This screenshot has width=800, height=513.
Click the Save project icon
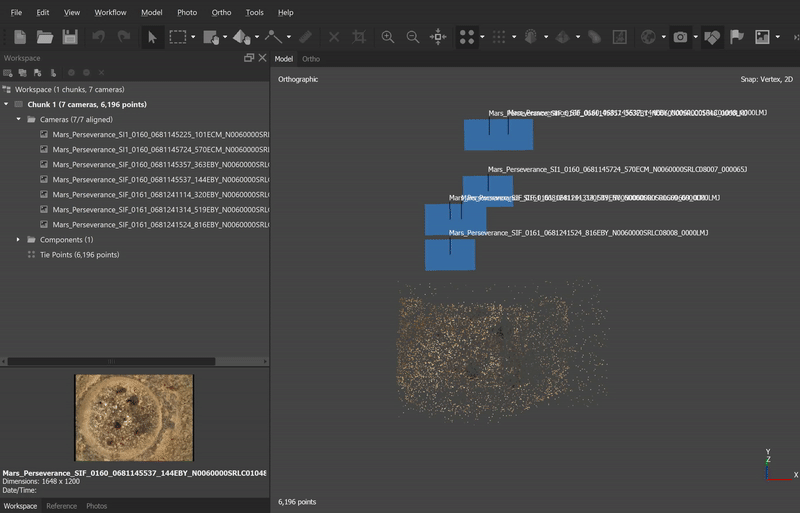click(70, 37)
